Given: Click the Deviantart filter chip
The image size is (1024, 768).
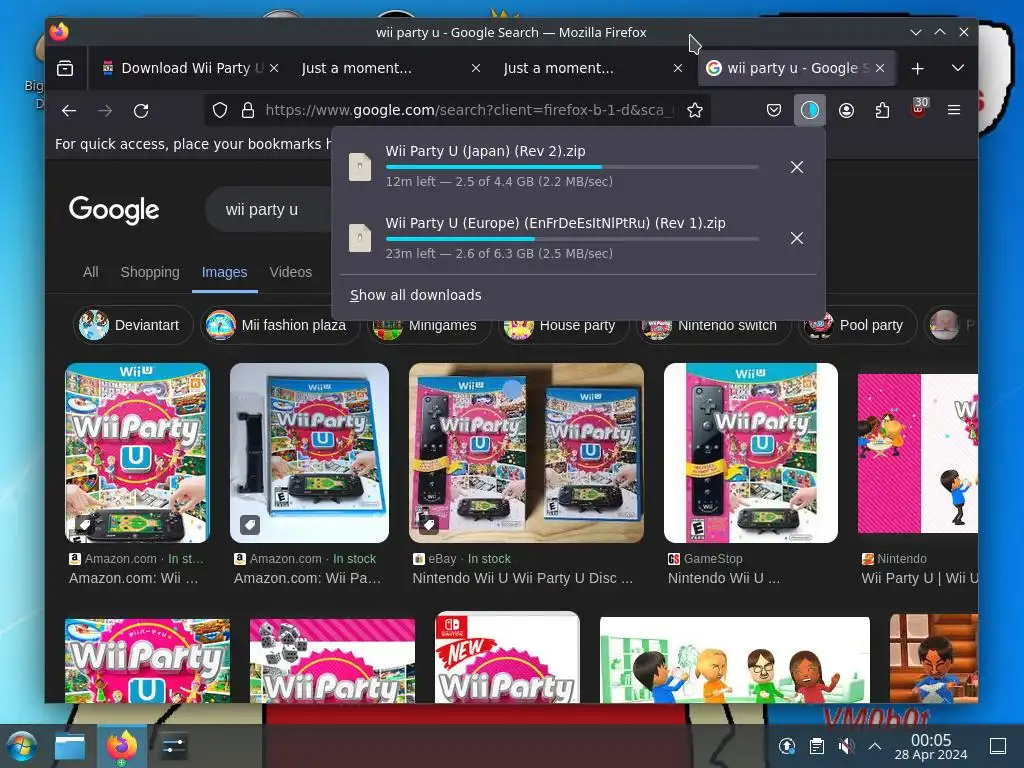Looking at the screenshot, I should tap(133, 325).
